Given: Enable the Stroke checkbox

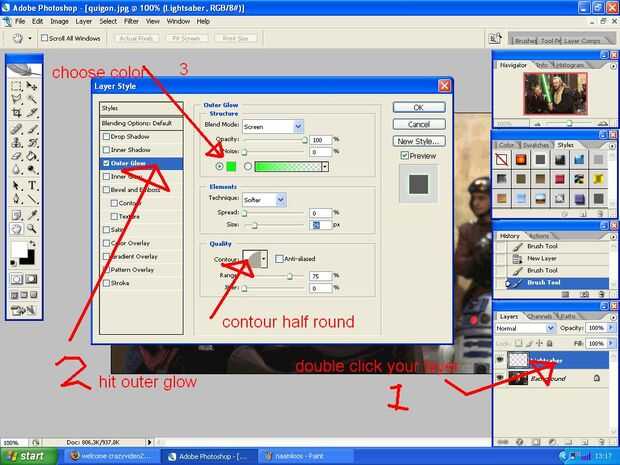Looking at the screenshot, I should click(106, 283).
